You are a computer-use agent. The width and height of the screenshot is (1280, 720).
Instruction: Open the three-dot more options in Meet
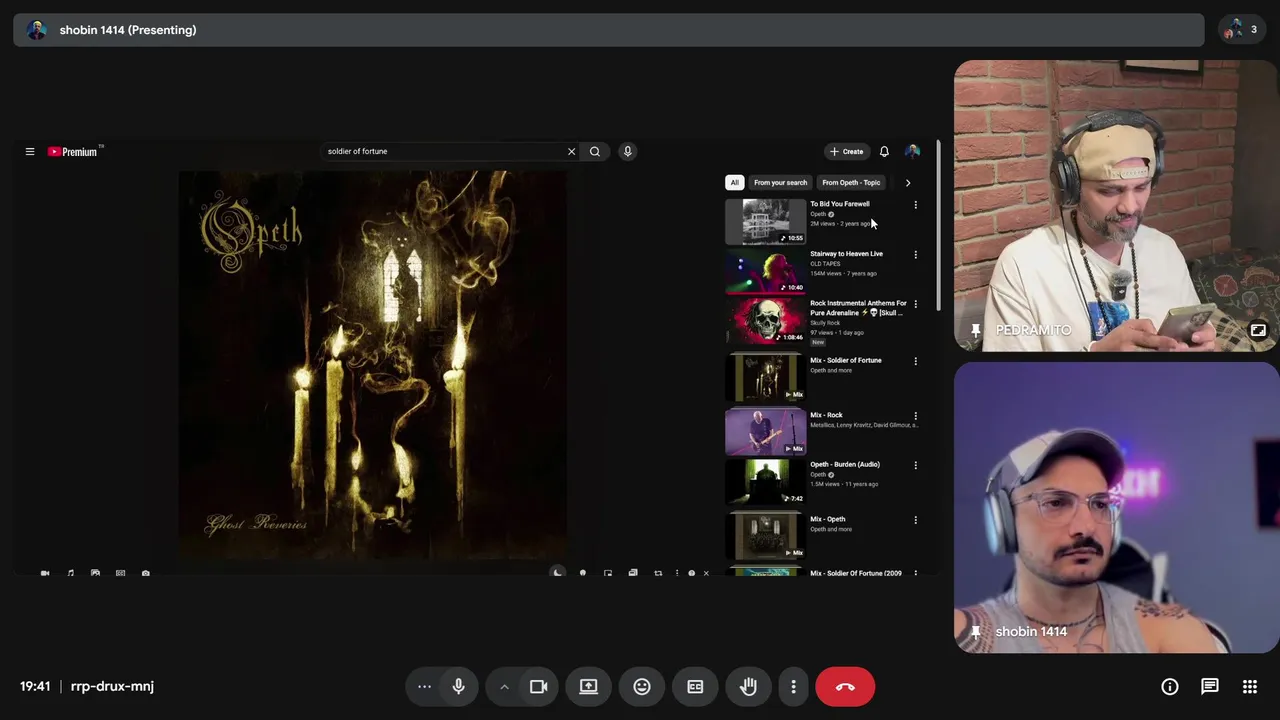[793, 687]
